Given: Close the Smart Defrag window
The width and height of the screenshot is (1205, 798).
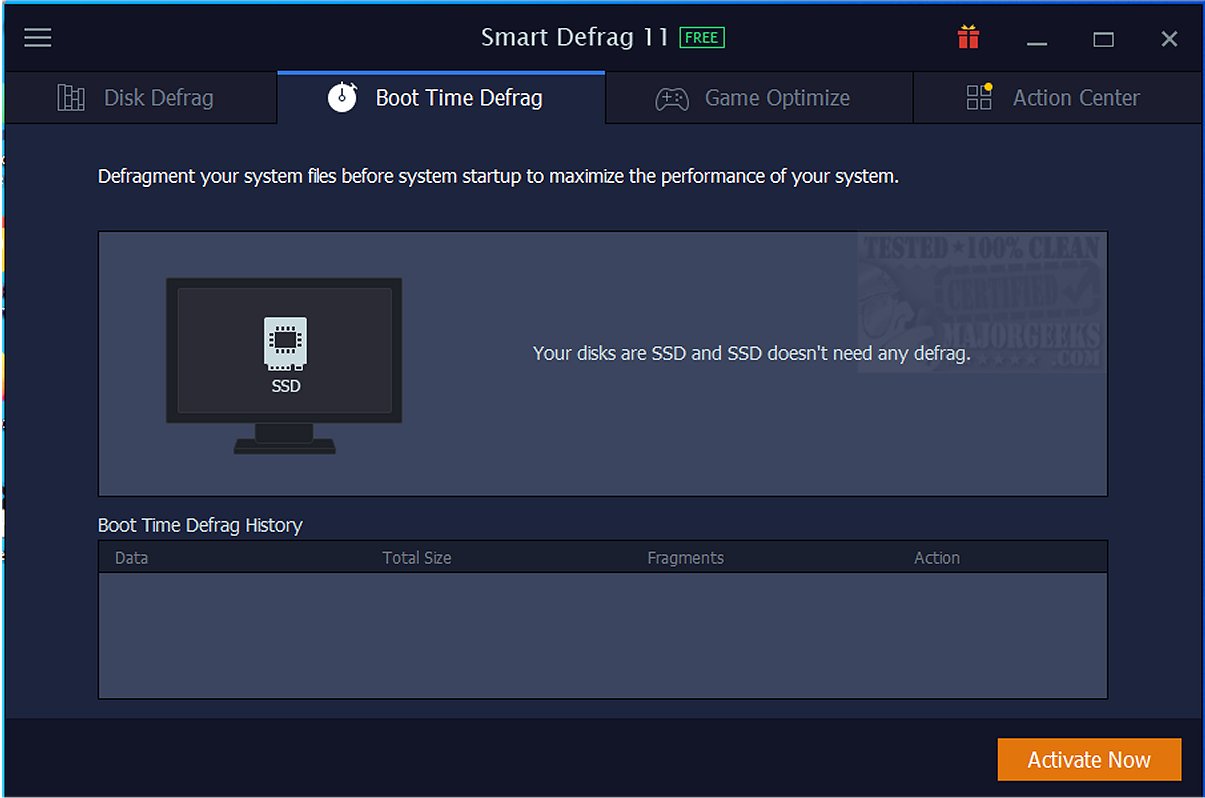Looking at the screenshot, I should point(1169,39).
